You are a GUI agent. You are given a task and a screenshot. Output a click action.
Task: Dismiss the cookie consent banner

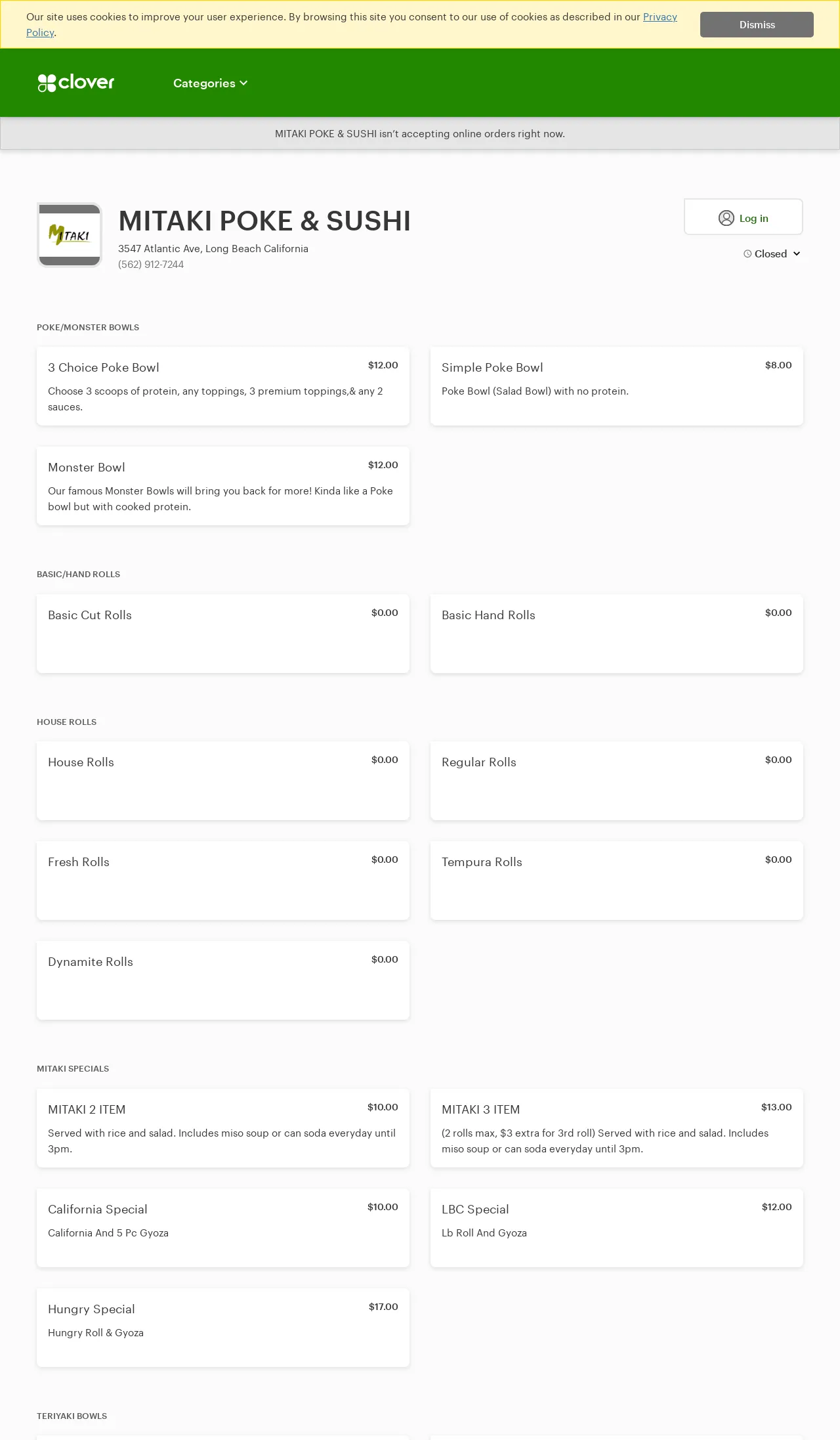coord(757,25)
